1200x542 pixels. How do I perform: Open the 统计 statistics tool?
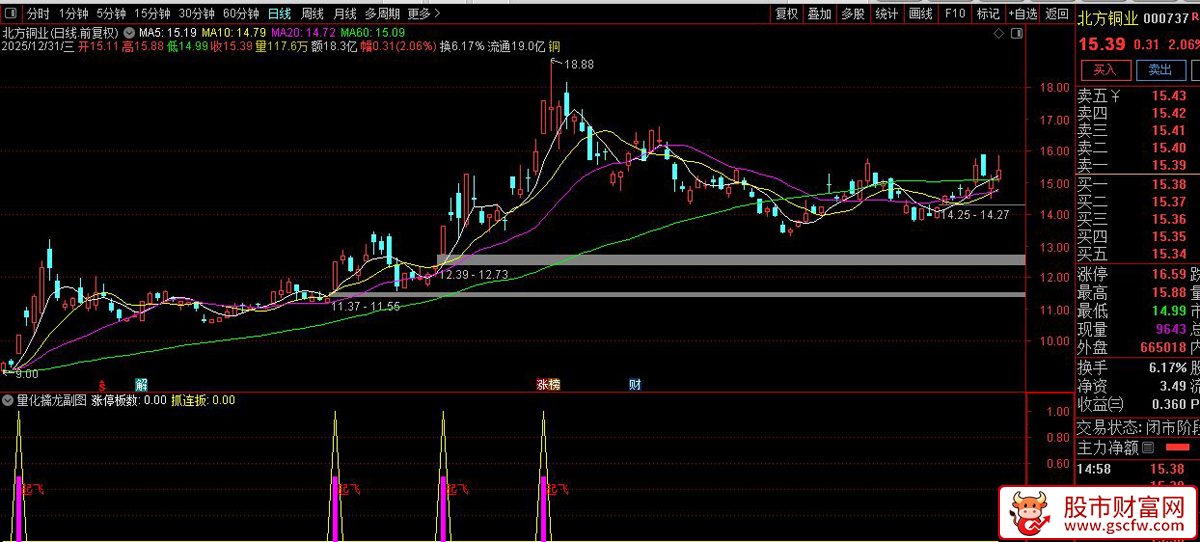[886, 14]
